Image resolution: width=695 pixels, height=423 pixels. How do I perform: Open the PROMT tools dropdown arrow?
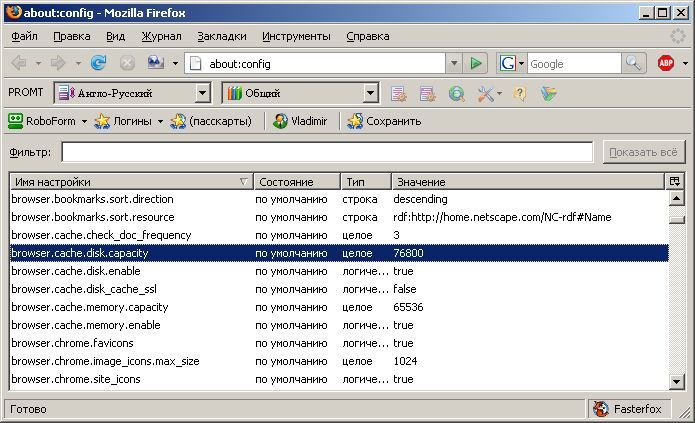pos(499,94)
